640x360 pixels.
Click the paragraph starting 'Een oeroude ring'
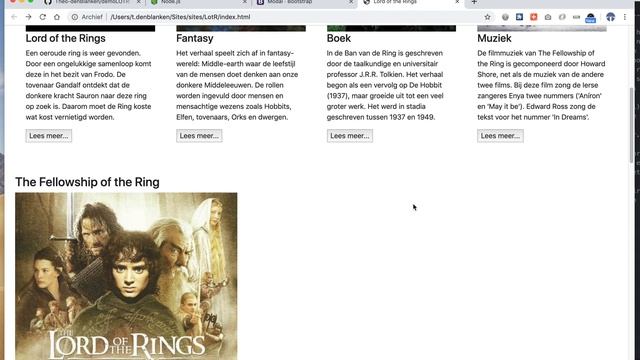coord(89,85)
